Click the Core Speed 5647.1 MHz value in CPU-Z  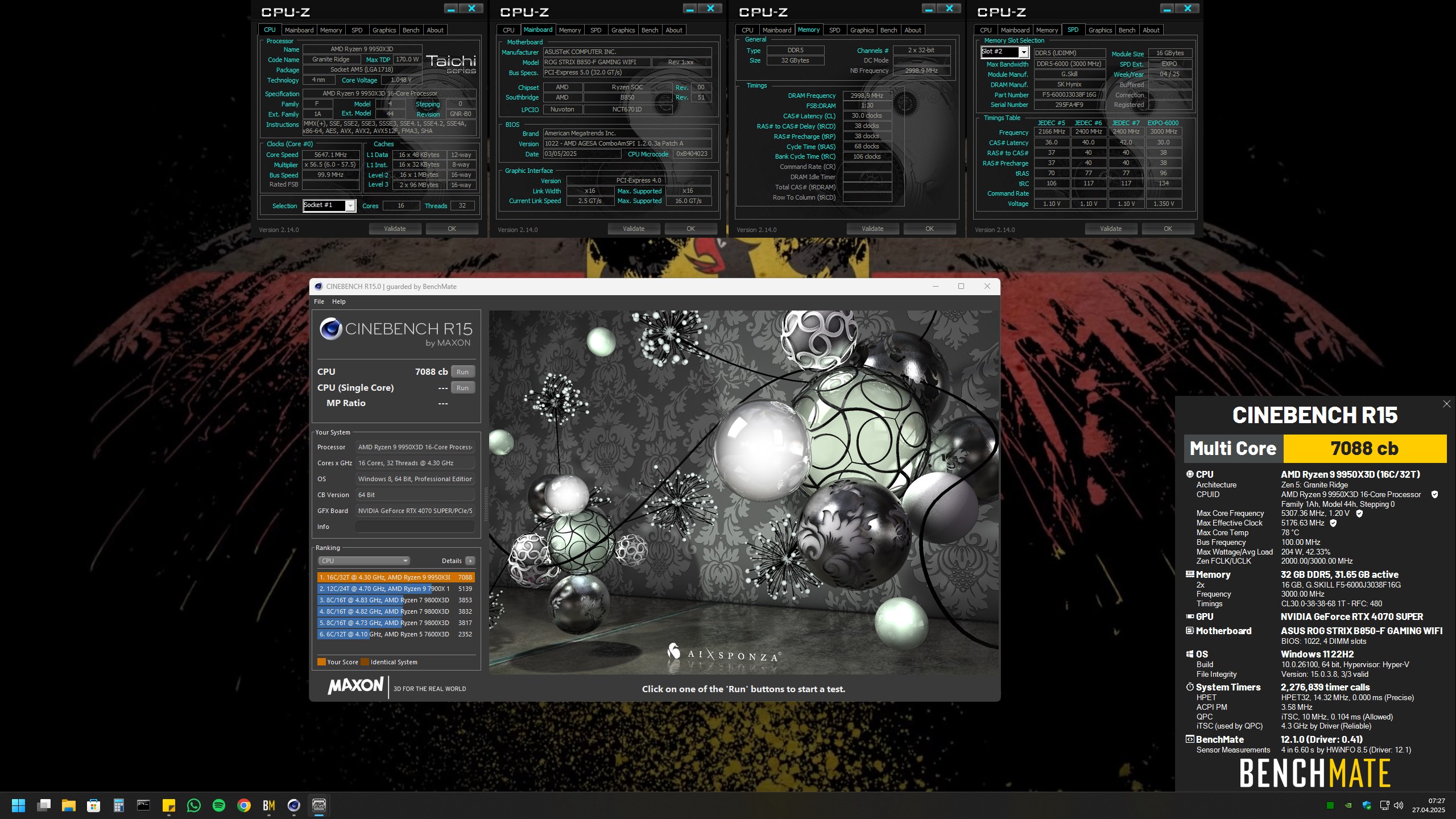click(x=331, y=155)
